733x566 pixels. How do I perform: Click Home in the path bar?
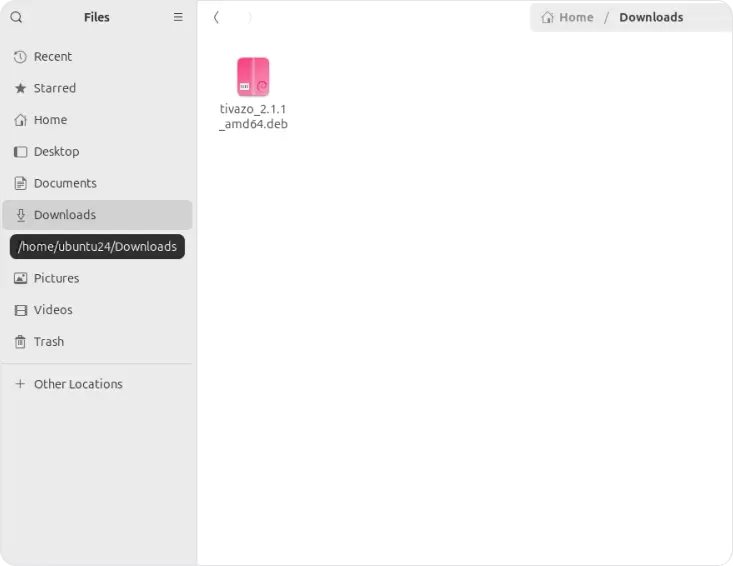tap(576, 17)
